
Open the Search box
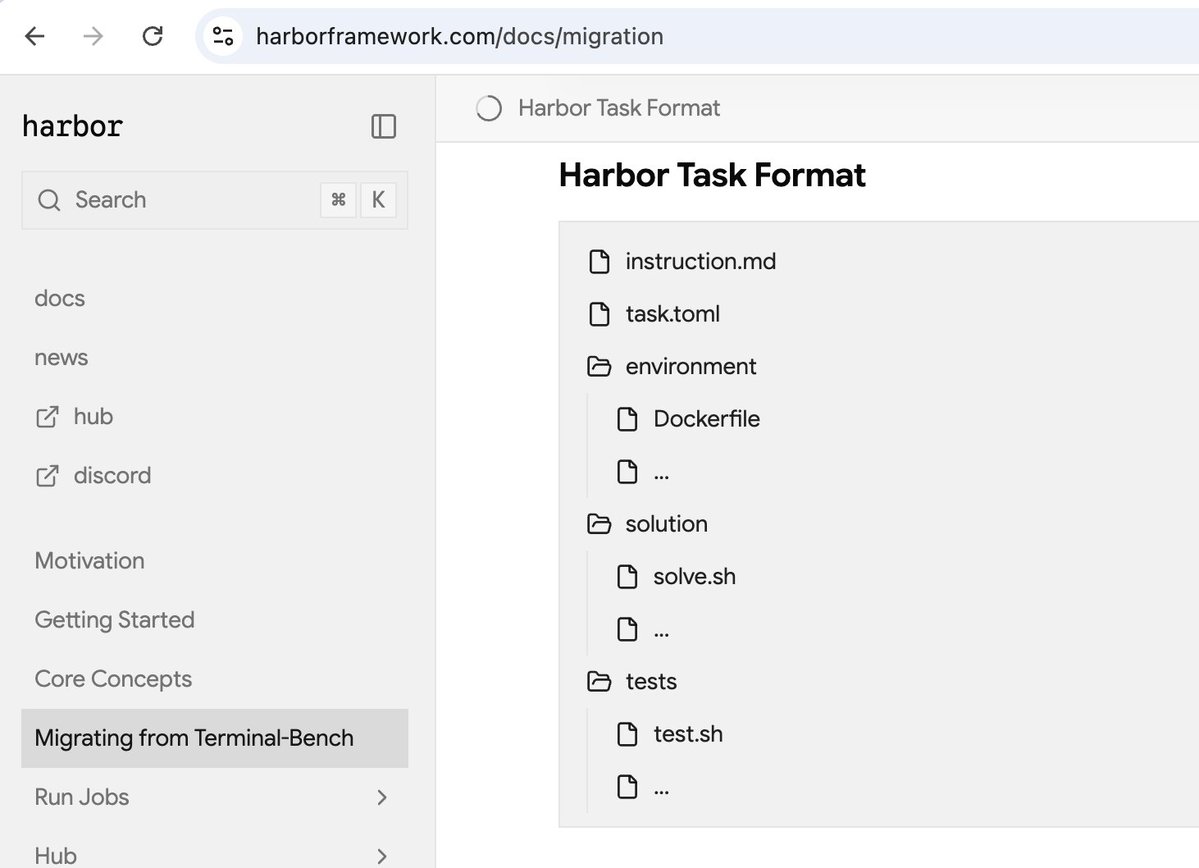tap(215, 200)
